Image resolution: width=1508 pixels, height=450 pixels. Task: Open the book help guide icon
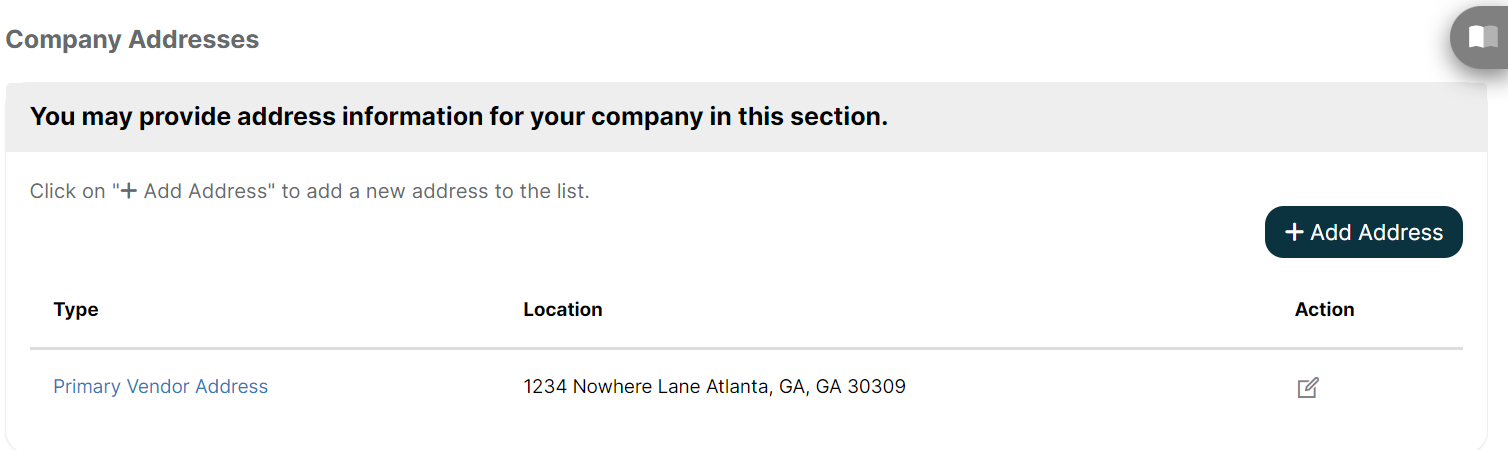[x=1482, y=38]
